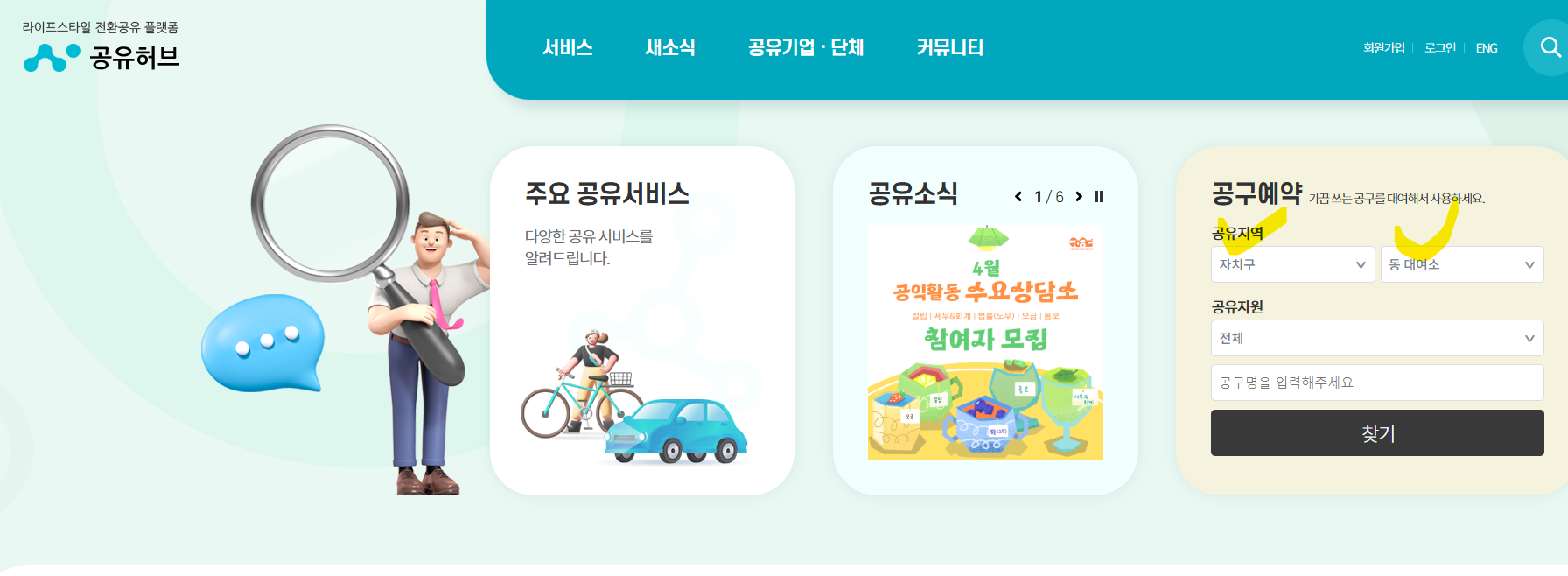Click the 회원가입 link
This screenshot has width=1568, height=576.
click(1384, 48)
